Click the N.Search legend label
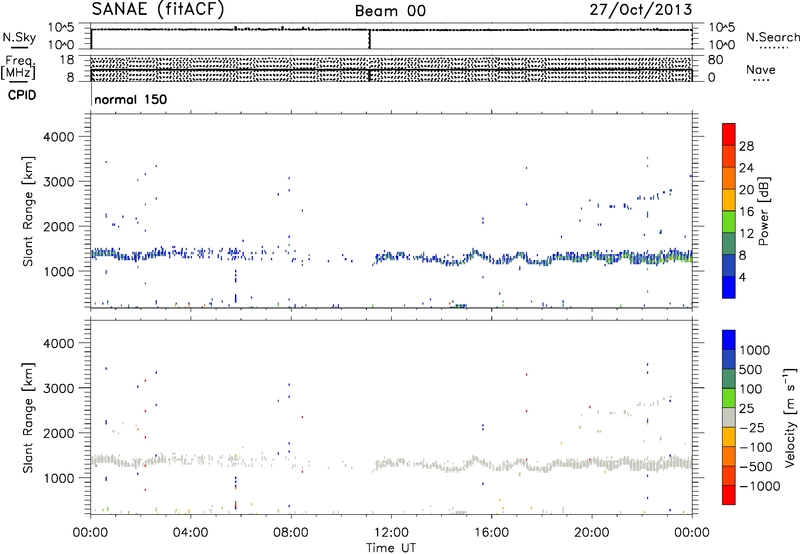This screenshot has width=800, height=554. click(x=773, y=37)
